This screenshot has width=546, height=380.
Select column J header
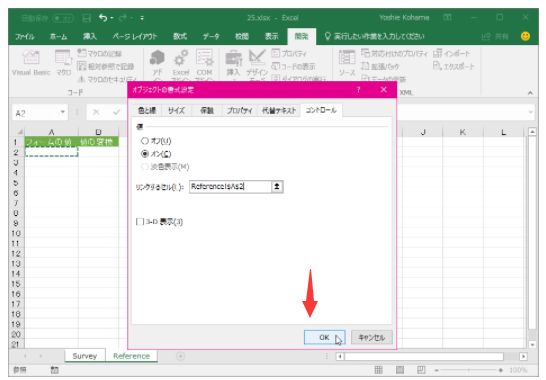[423, 132]
